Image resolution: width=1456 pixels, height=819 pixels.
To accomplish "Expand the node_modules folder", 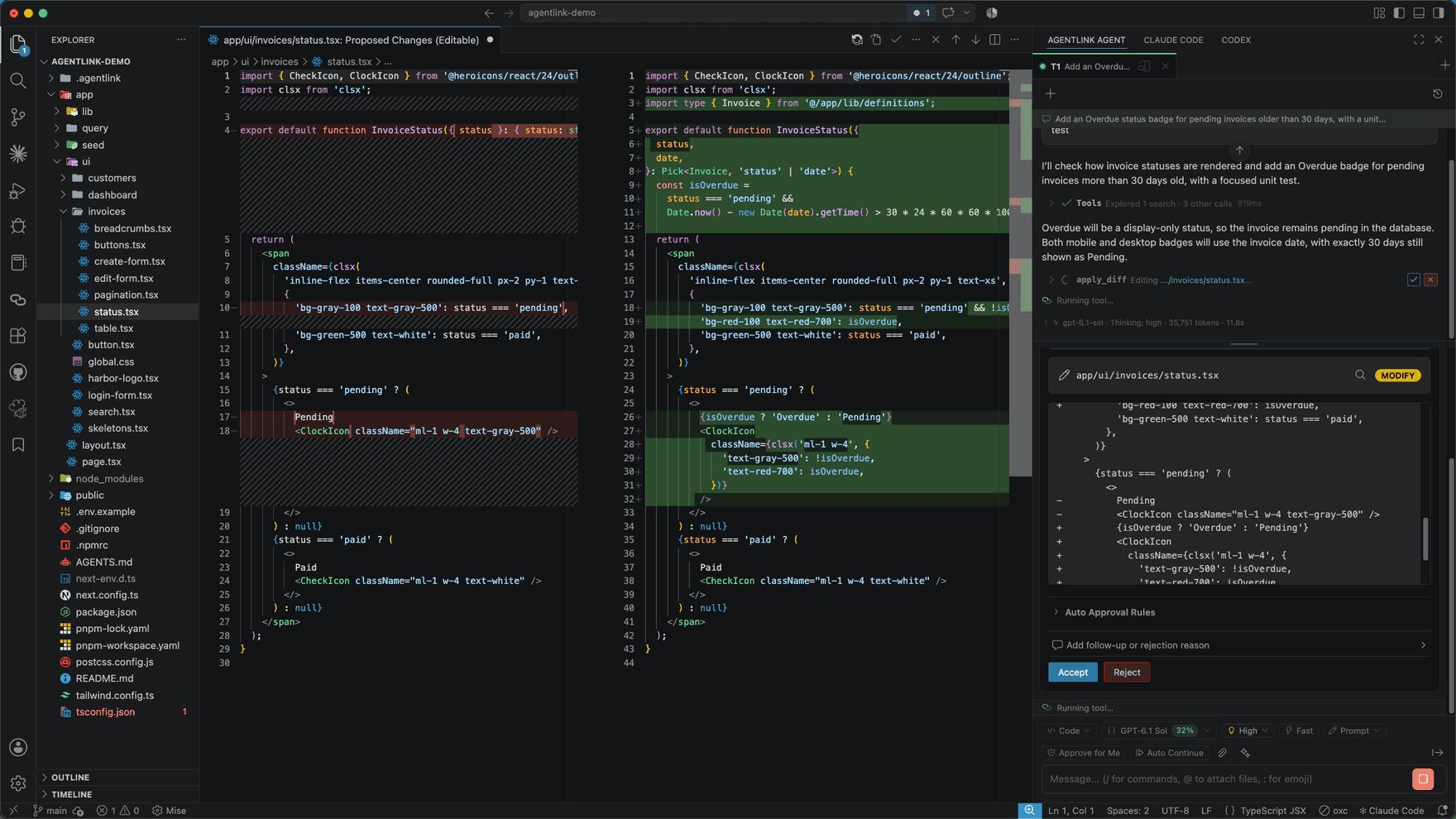I will point(109,478).
